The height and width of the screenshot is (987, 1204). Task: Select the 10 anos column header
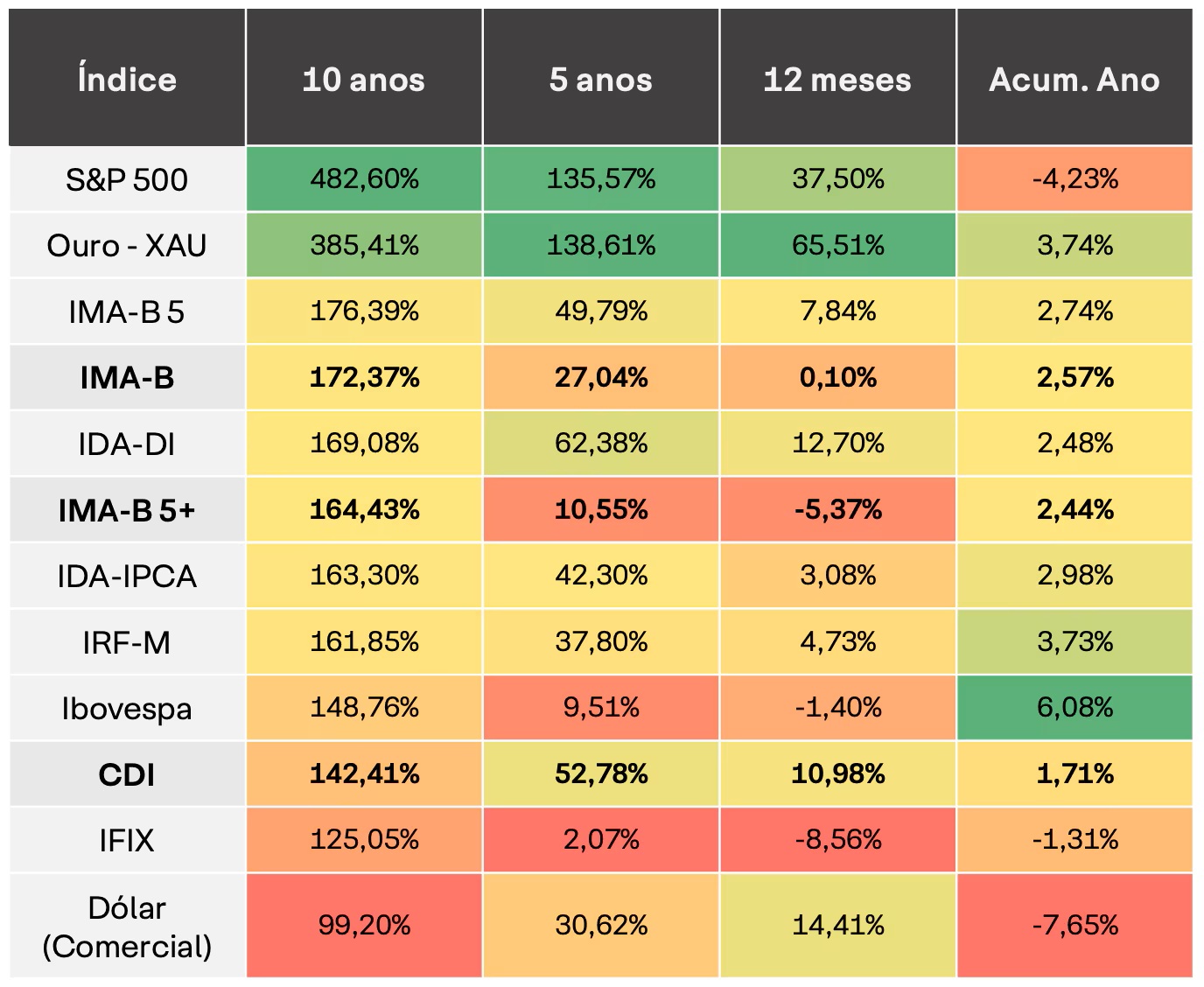[x=364, y=80]
